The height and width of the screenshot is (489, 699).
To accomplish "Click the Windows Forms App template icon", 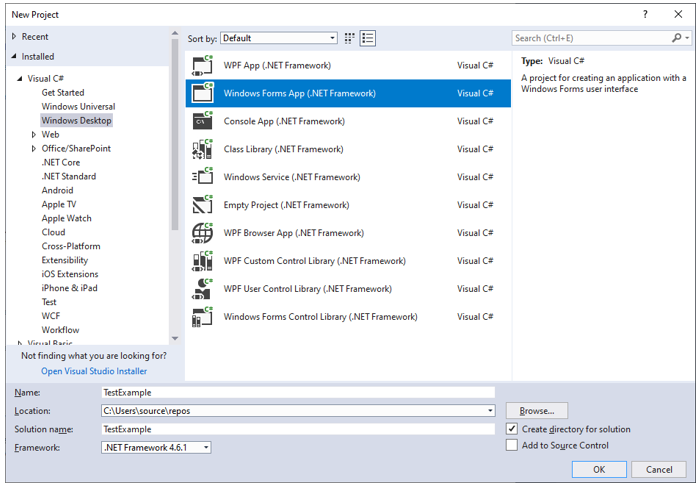I will point(202,93).
